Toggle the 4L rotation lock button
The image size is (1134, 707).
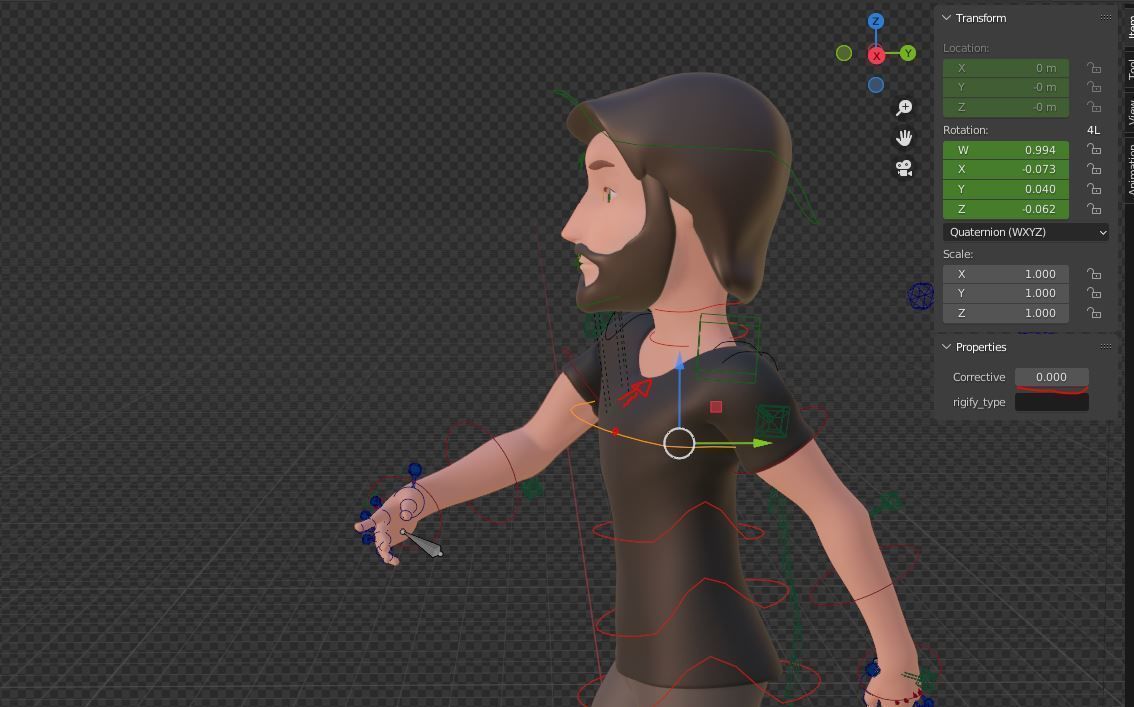[1094, 130]
